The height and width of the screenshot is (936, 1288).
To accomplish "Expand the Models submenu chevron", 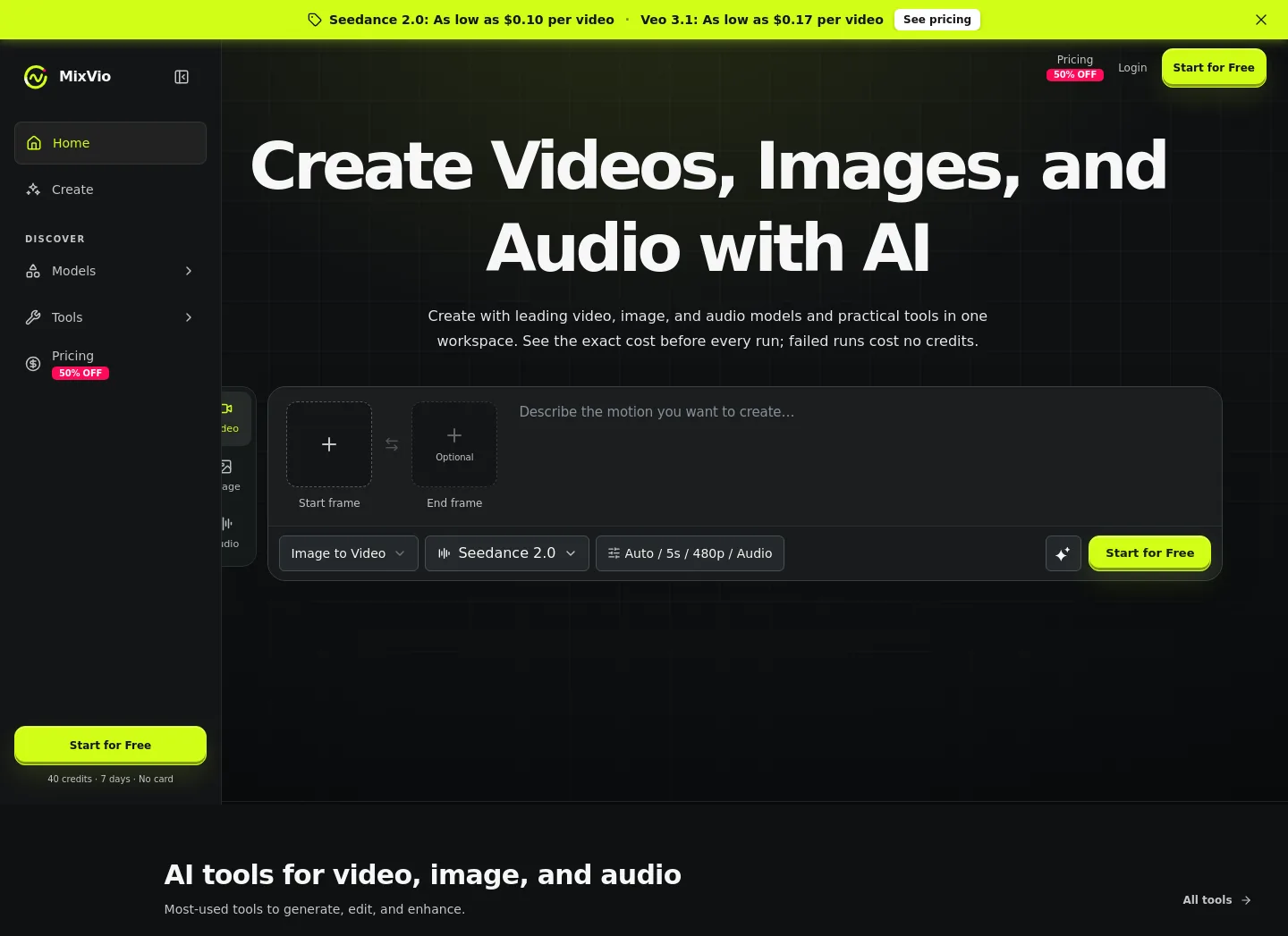I will coord(189,271).
